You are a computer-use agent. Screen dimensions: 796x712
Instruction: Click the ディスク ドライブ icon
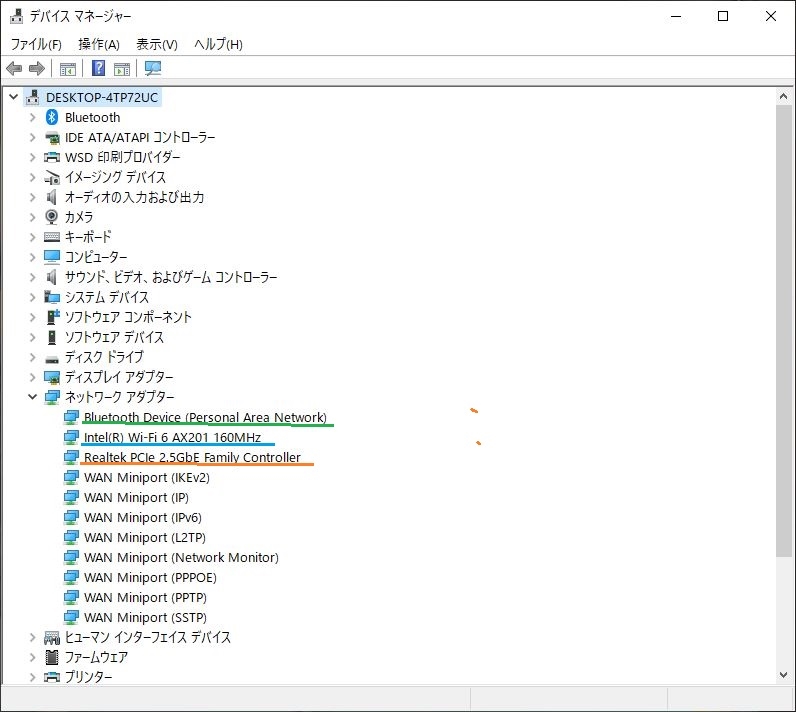[51, 359]
